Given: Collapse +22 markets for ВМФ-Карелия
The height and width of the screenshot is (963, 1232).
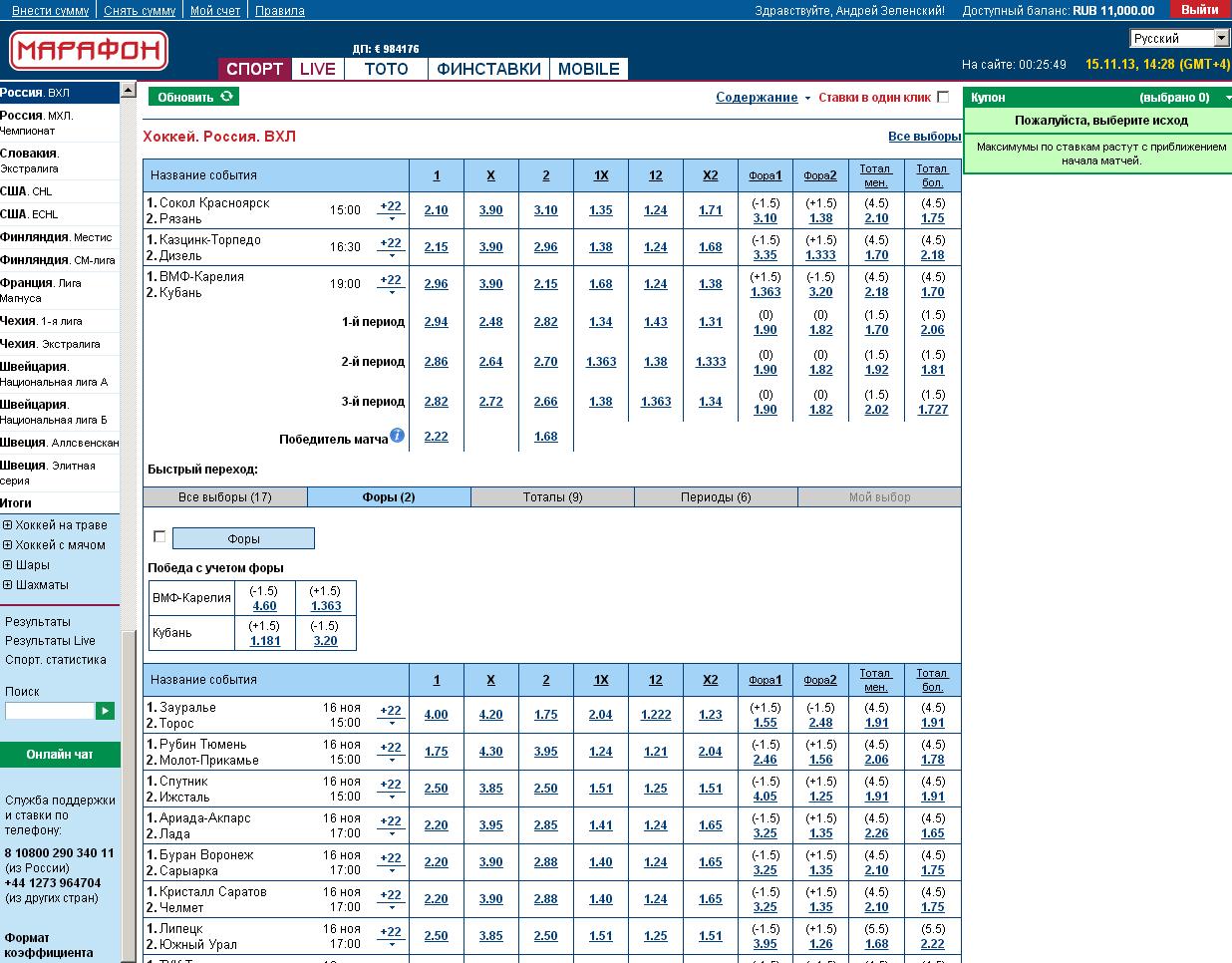Looking at the screenshot, I should click(391, 284).
